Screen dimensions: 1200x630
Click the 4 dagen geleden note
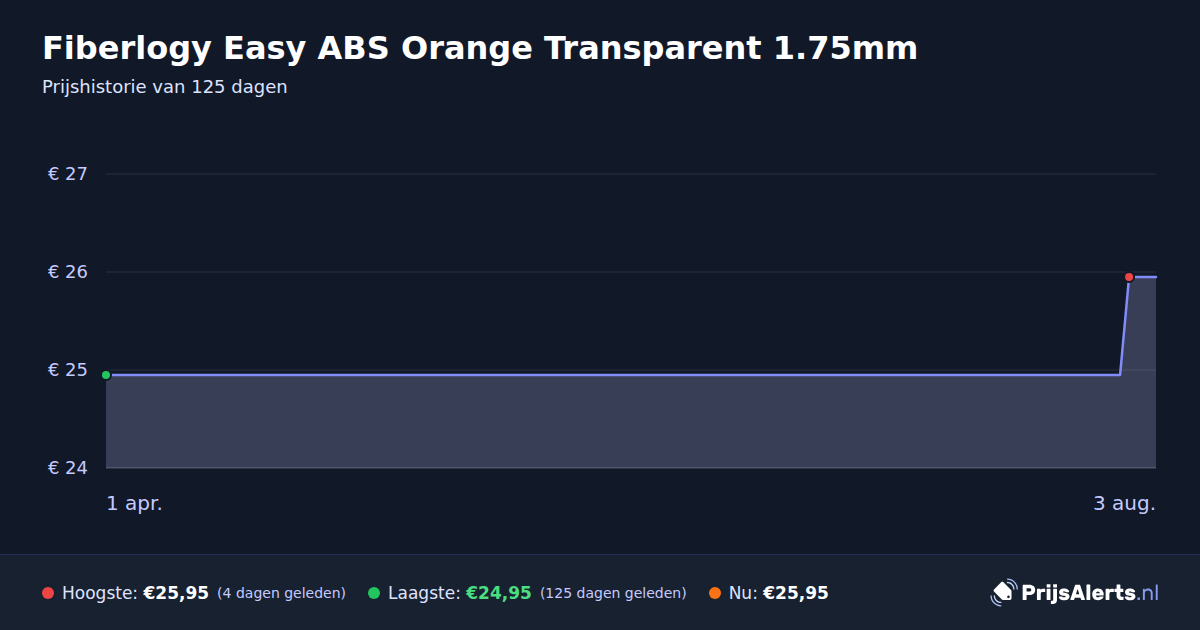point(281,593)
